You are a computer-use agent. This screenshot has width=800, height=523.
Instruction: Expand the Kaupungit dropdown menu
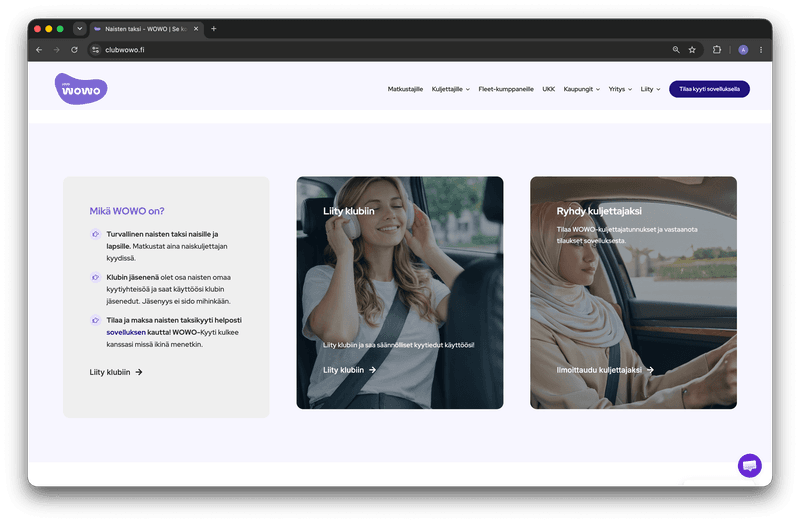tap(582, 89)
